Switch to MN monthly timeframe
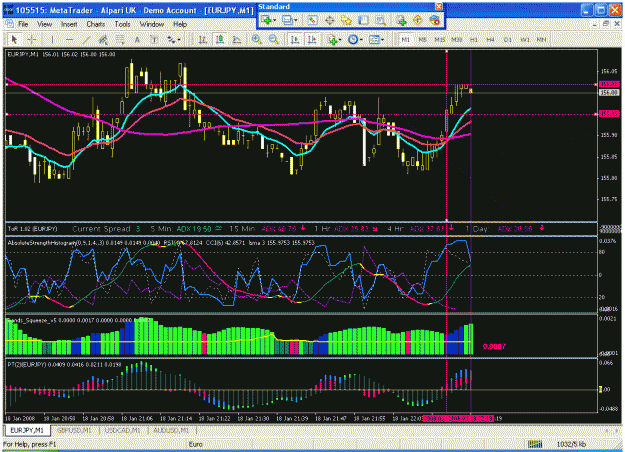 coord(541,39)
